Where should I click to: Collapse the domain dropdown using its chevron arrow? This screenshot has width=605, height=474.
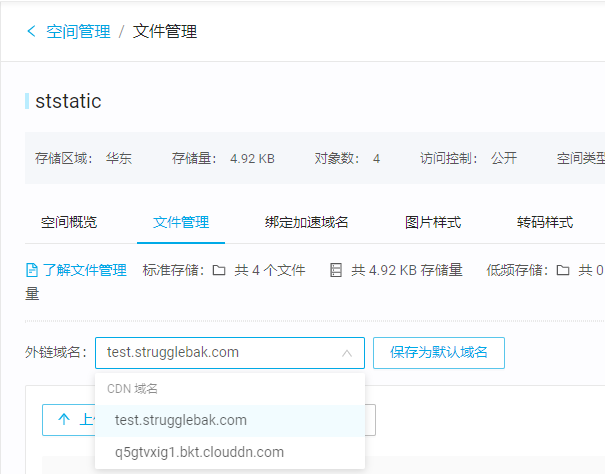pyautogui.click(x=346, y=353)
